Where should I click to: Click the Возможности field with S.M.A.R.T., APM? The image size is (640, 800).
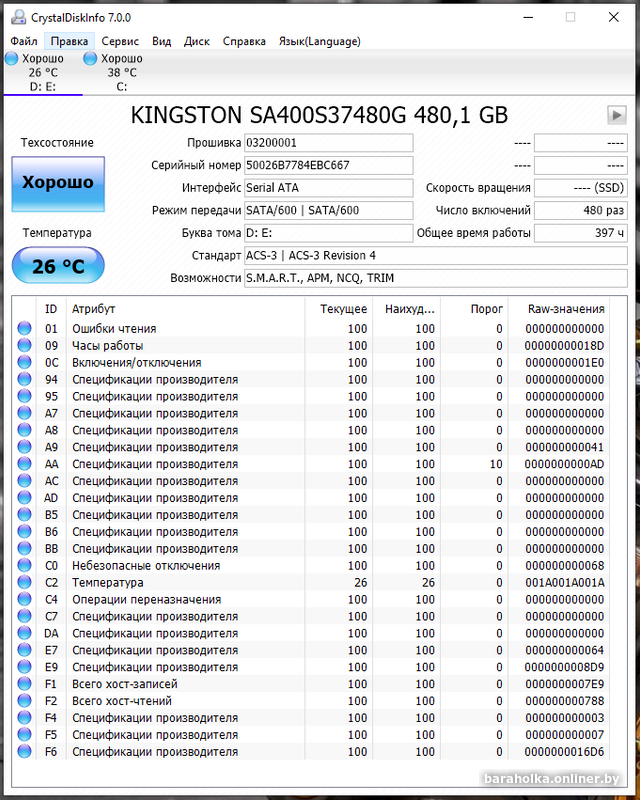436,278
